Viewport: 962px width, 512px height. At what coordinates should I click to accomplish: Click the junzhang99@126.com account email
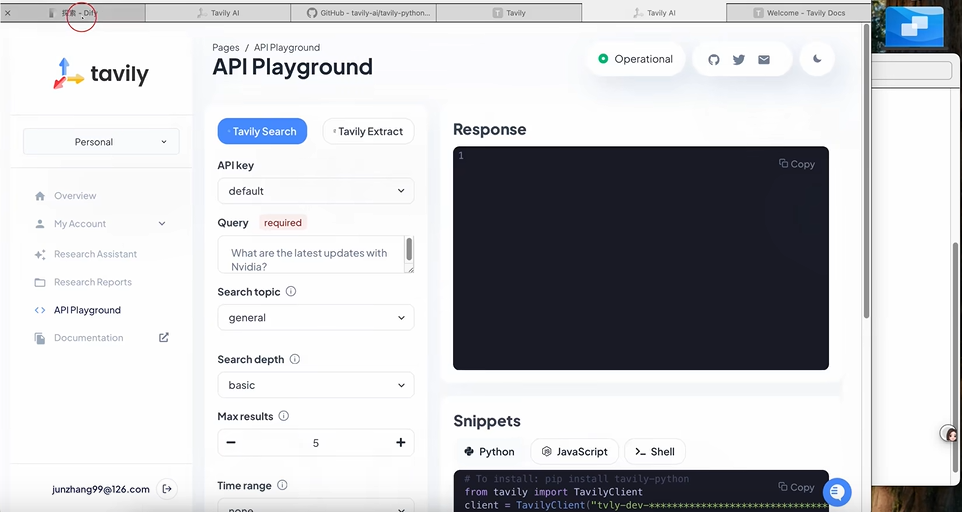click(x=101, y=489)
